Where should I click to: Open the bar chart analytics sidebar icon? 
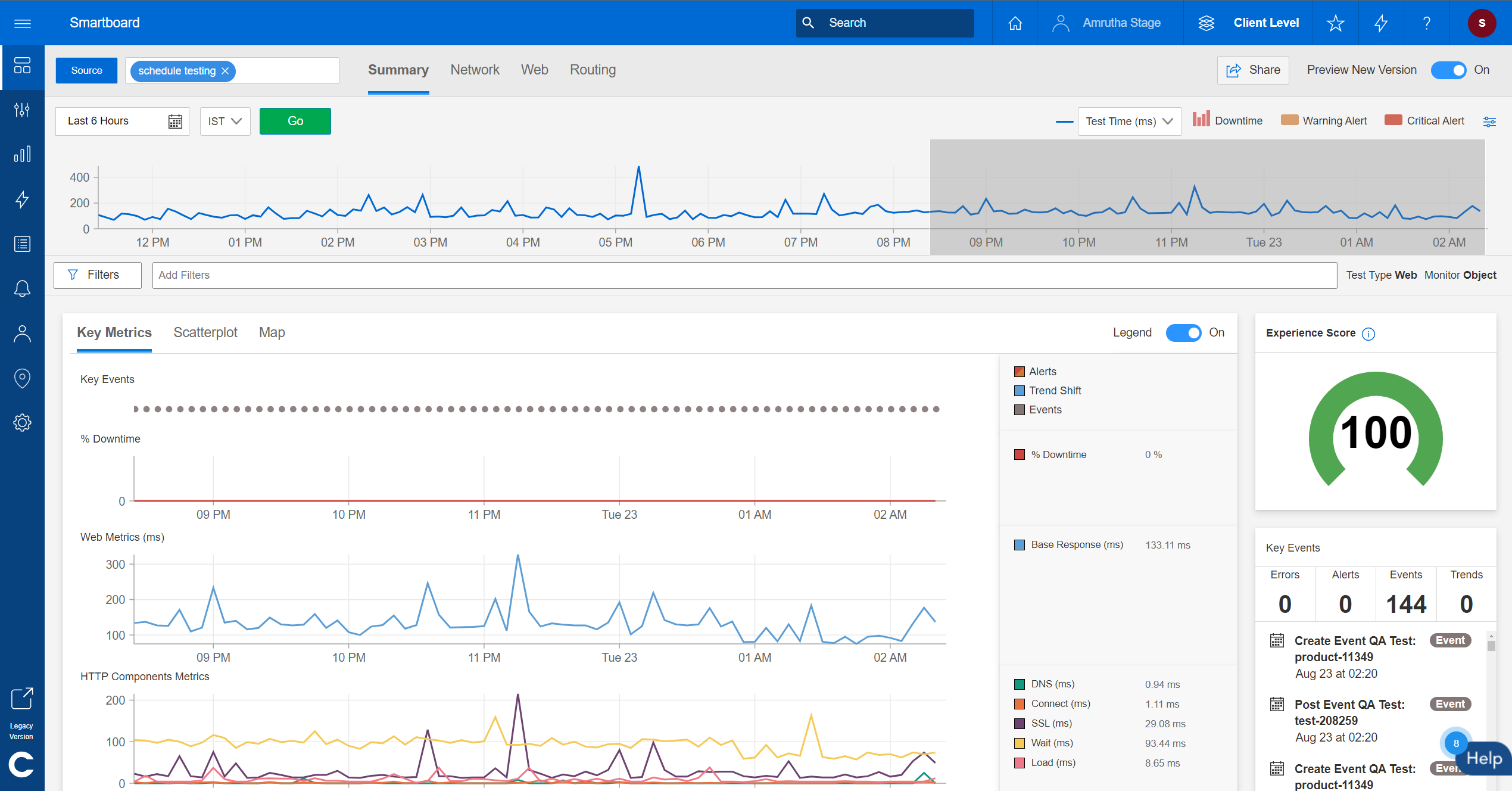(x=22, y=154)
